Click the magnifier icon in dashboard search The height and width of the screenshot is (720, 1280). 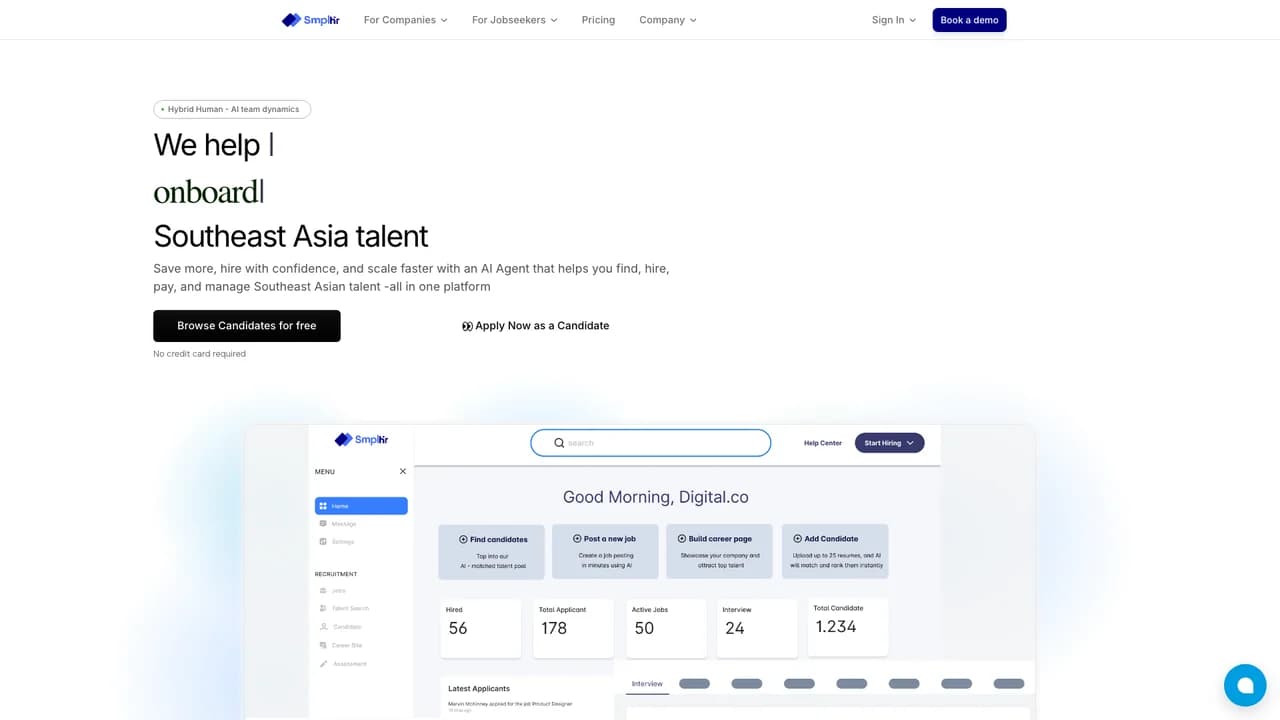pos(560,443)
